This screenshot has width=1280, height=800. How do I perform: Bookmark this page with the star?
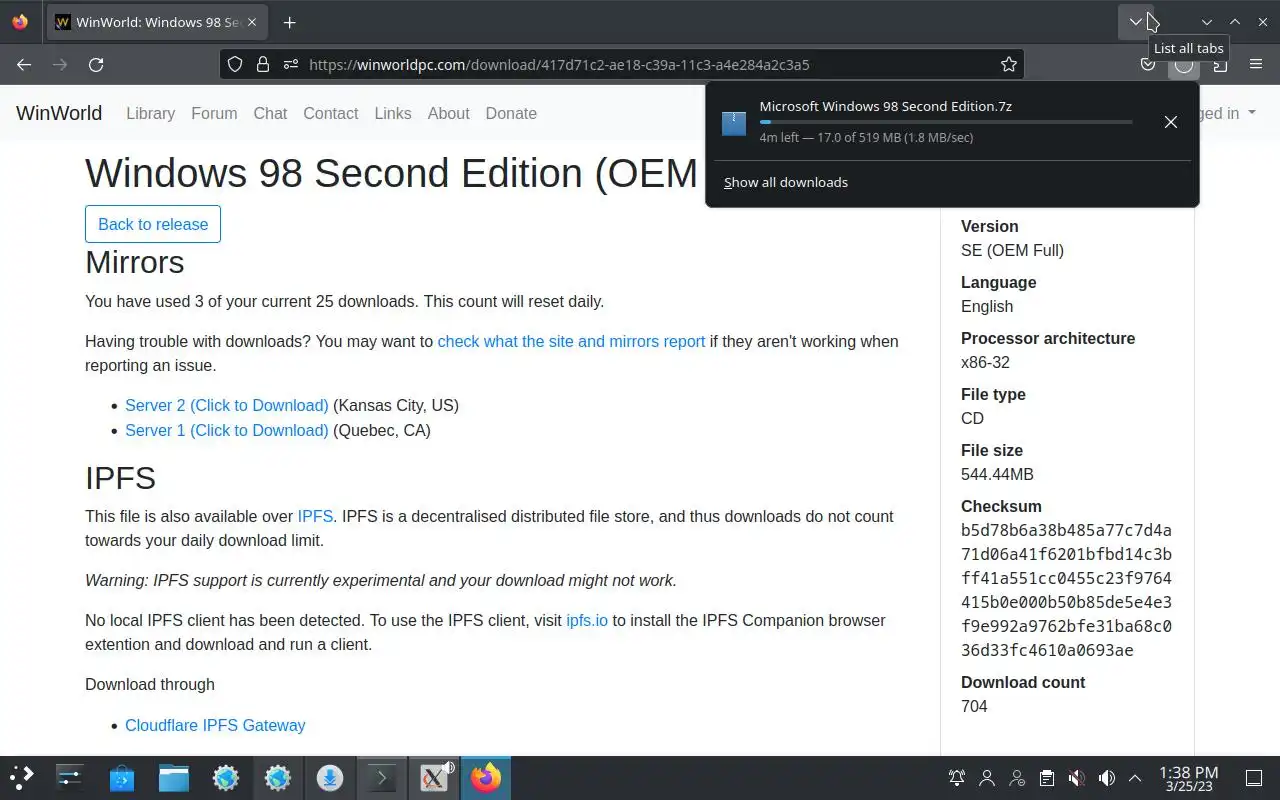[1009, 64]
